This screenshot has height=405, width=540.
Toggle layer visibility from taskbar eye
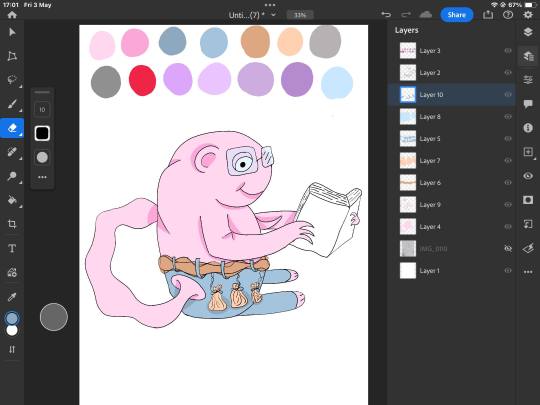[528, 176]
